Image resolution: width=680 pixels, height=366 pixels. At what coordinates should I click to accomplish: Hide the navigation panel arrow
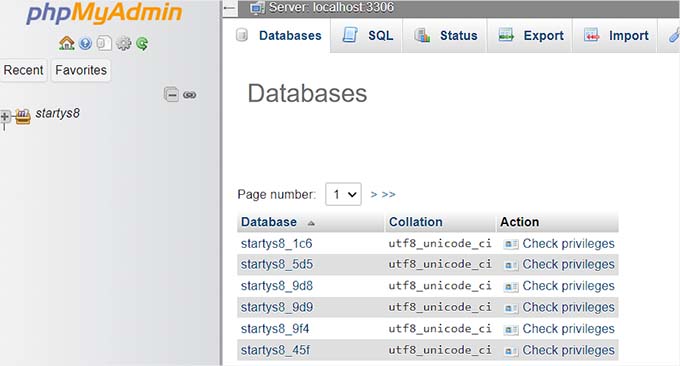coord(230,8)
